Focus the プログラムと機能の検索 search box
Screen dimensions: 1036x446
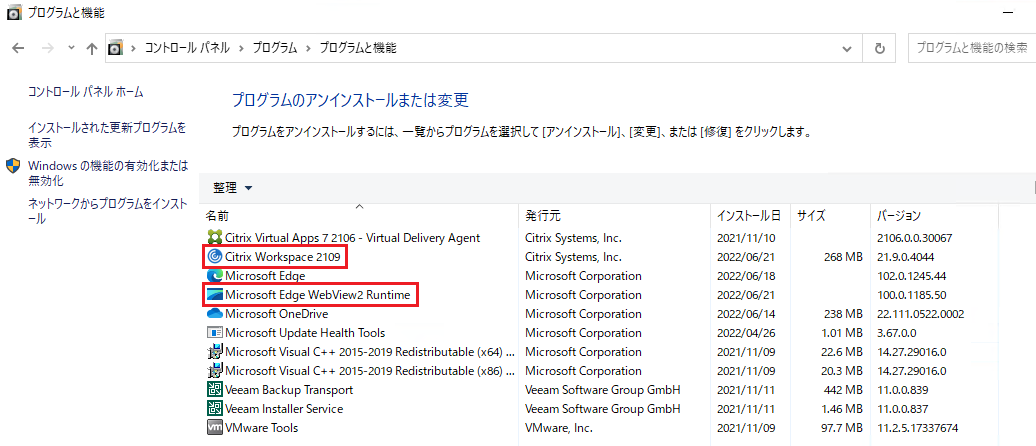point(971,48)
